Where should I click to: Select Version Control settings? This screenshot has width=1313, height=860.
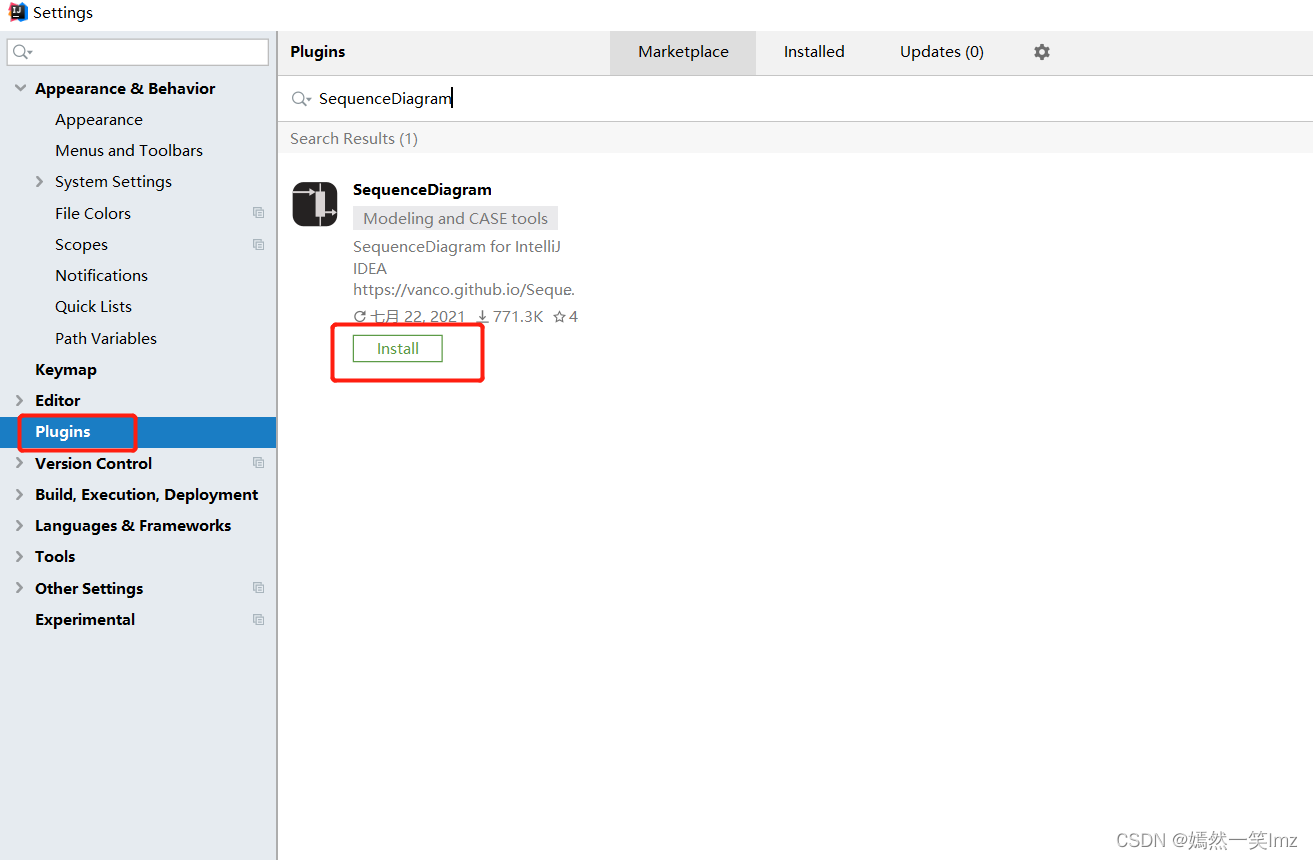click(93, 463)
